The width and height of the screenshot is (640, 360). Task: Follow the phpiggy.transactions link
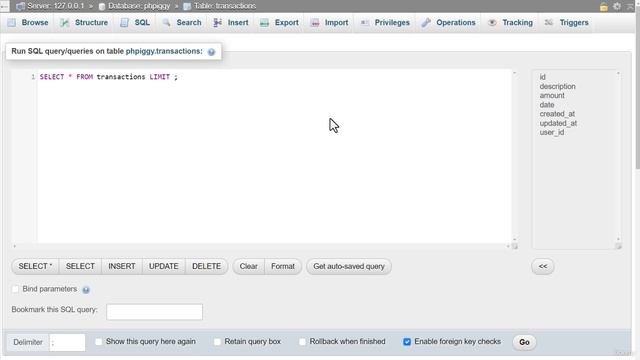[x=164, y=51]
